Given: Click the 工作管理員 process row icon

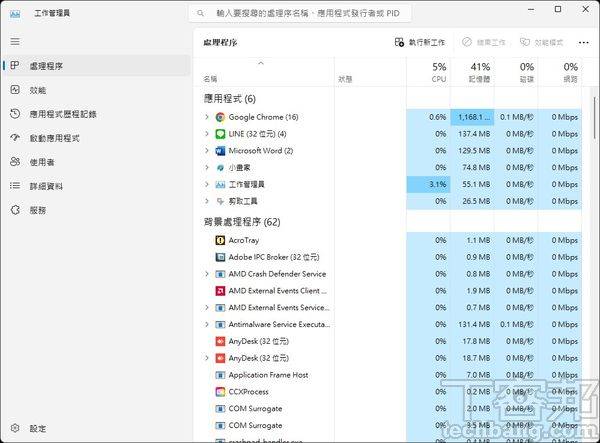Looking at the screenshot, I should [220, 184].
